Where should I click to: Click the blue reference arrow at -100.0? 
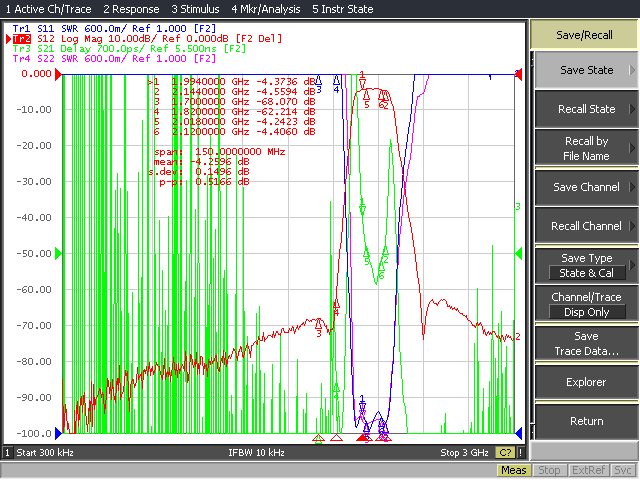click(58, 433)
